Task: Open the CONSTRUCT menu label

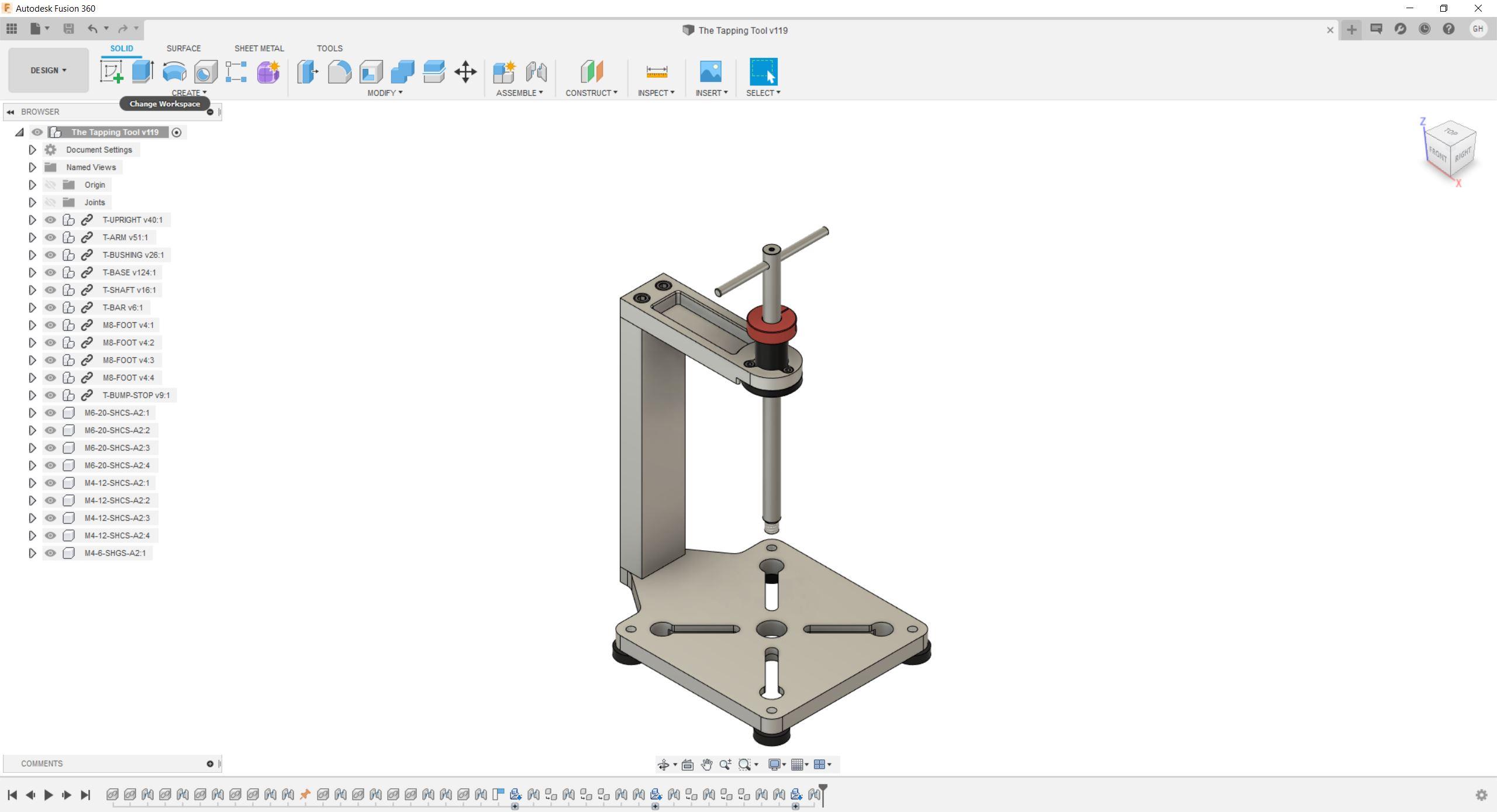Action: 591,93
